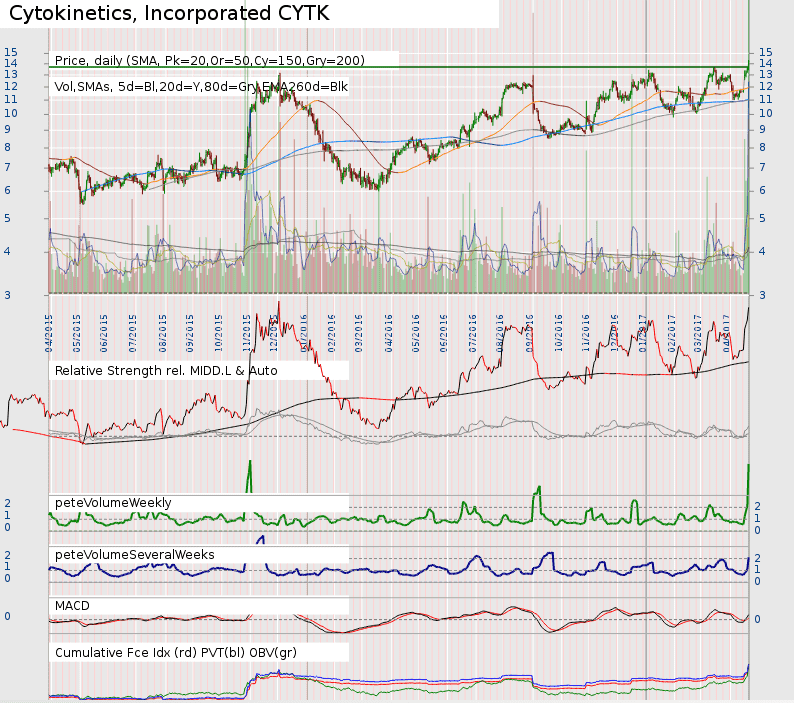This screenshot has height=703, width=794.
Task: Click the 2 on peteVolumeWeekly left scale
Action: [7, 503]
